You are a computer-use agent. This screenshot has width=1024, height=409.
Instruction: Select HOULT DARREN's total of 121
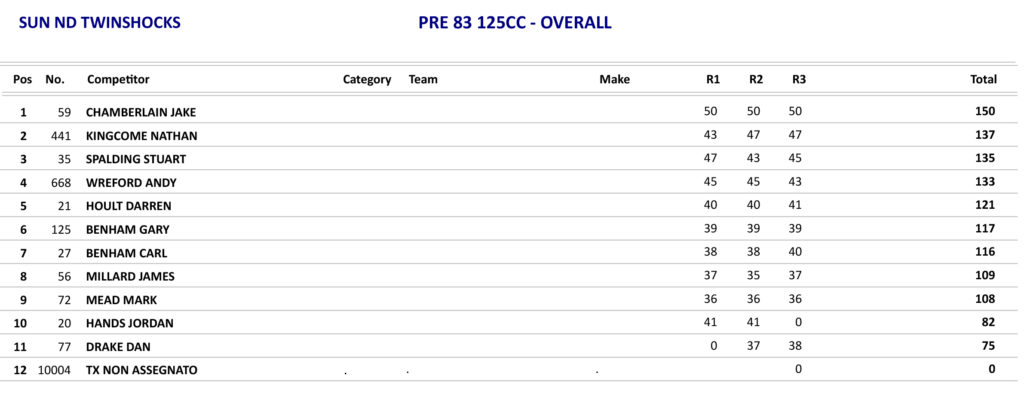[x=985, y=206]
